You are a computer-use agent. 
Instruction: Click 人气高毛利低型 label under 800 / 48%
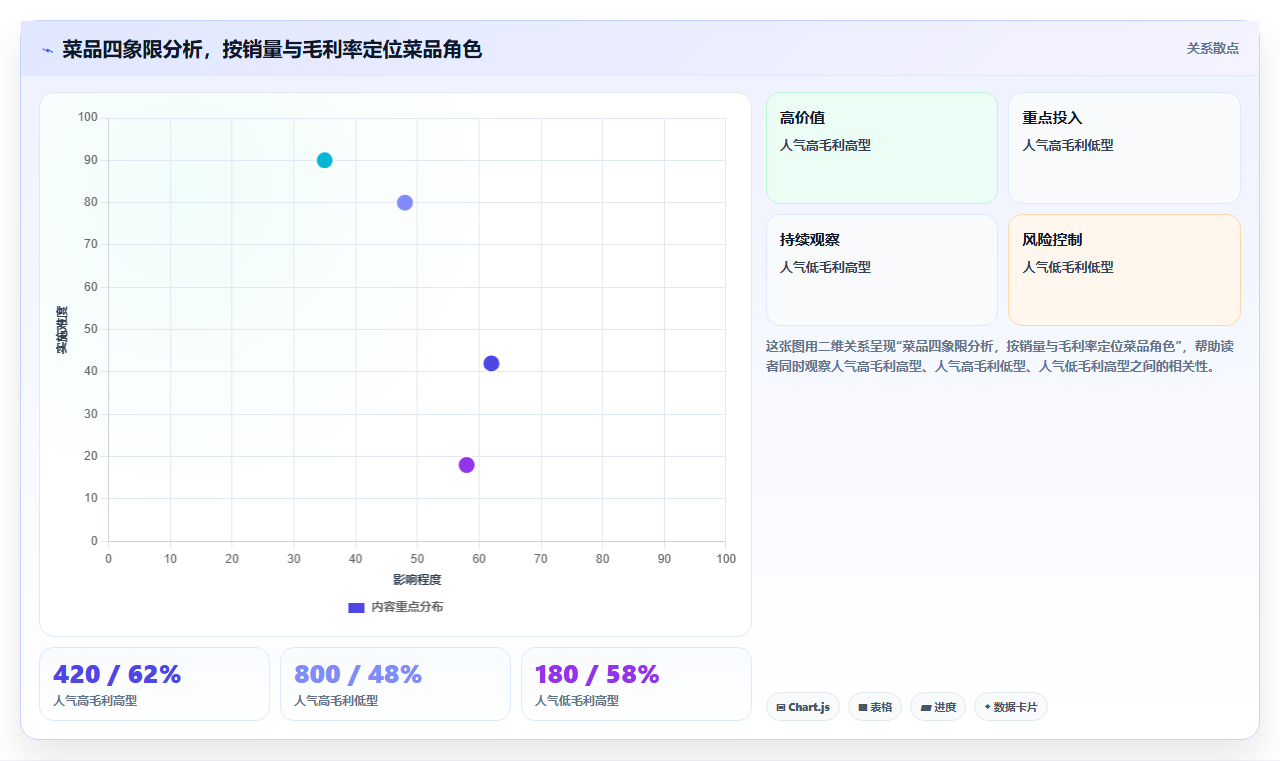(x=336, y=701)
